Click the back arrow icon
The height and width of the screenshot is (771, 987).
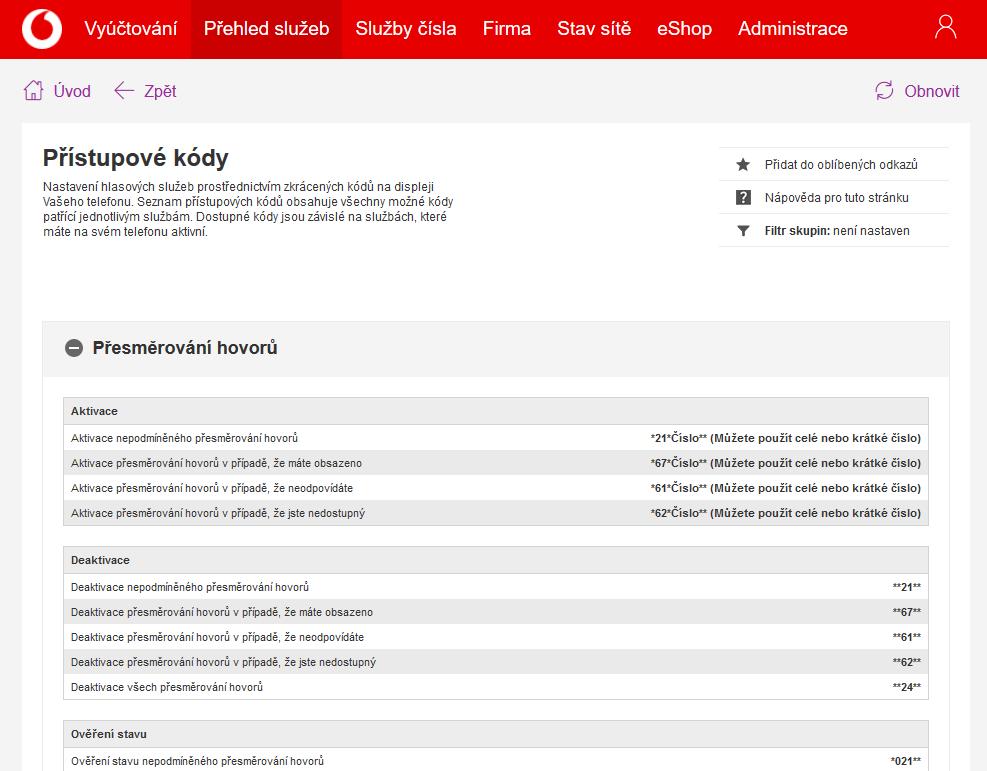[x=124, y=91]
